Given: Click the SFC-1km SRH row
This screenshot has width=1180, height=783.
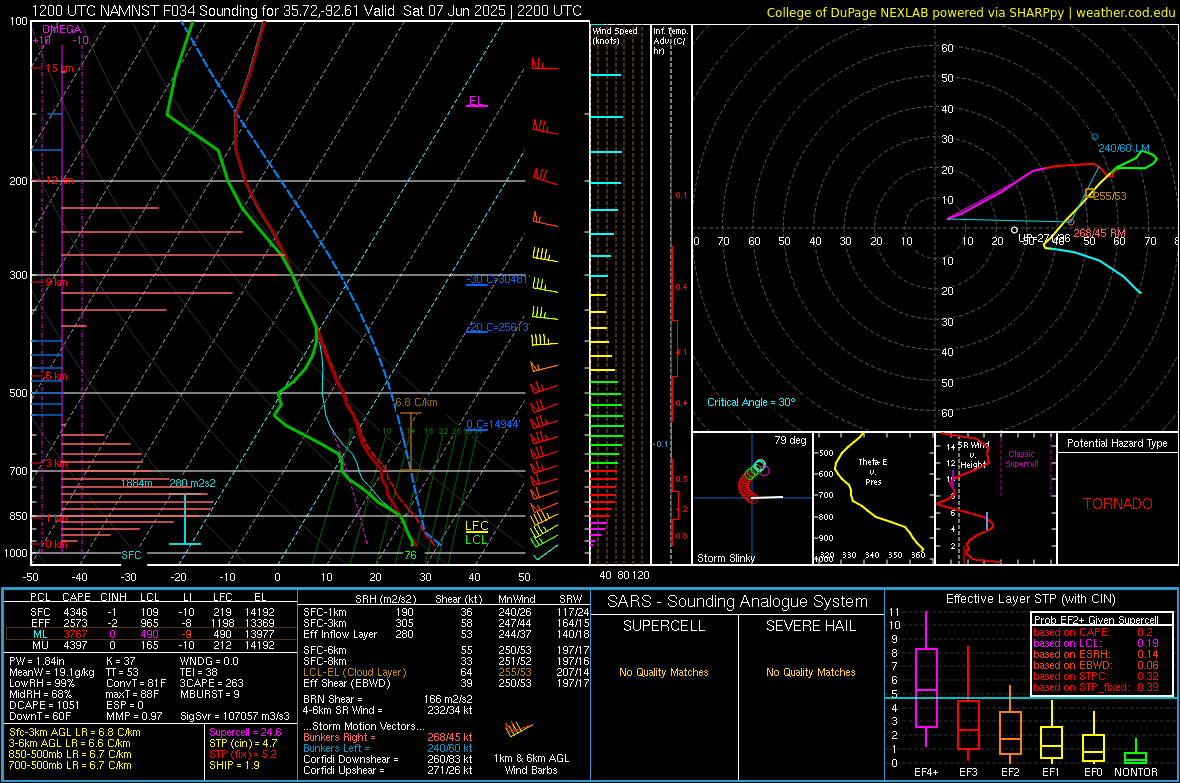Looking at the screenshot, I should click(446, 612).
